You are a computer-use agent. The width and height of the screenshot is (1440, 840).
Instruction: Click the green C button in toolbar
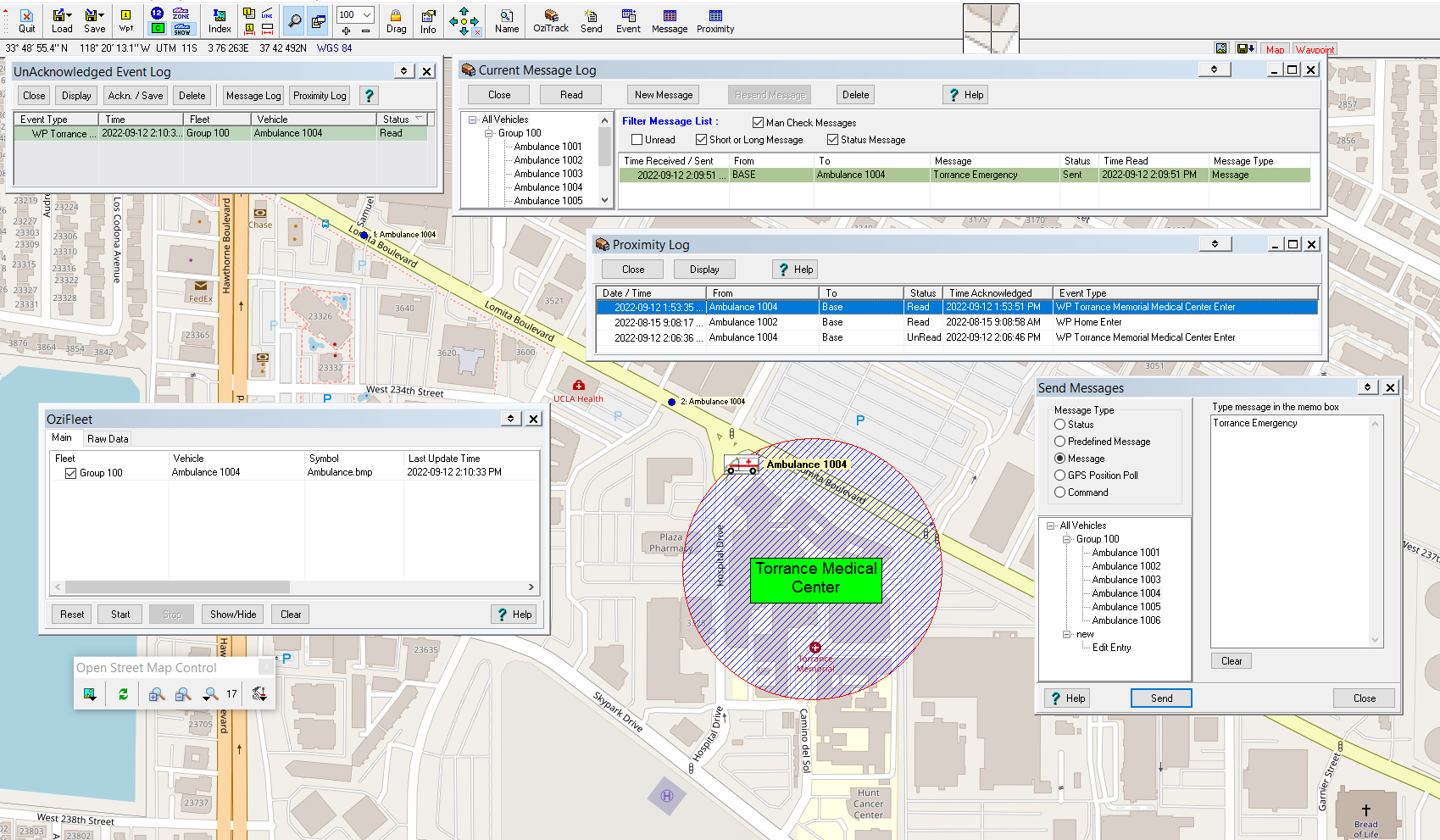click(158, 29)
